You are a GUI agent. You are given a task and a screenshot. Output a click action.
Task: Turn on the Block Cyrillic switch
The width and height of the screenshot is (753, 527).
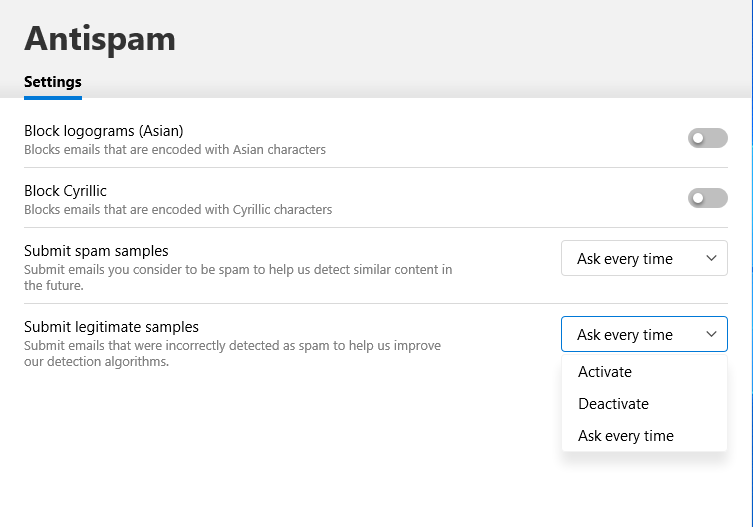pyautogui.click(x=707, y=199)
